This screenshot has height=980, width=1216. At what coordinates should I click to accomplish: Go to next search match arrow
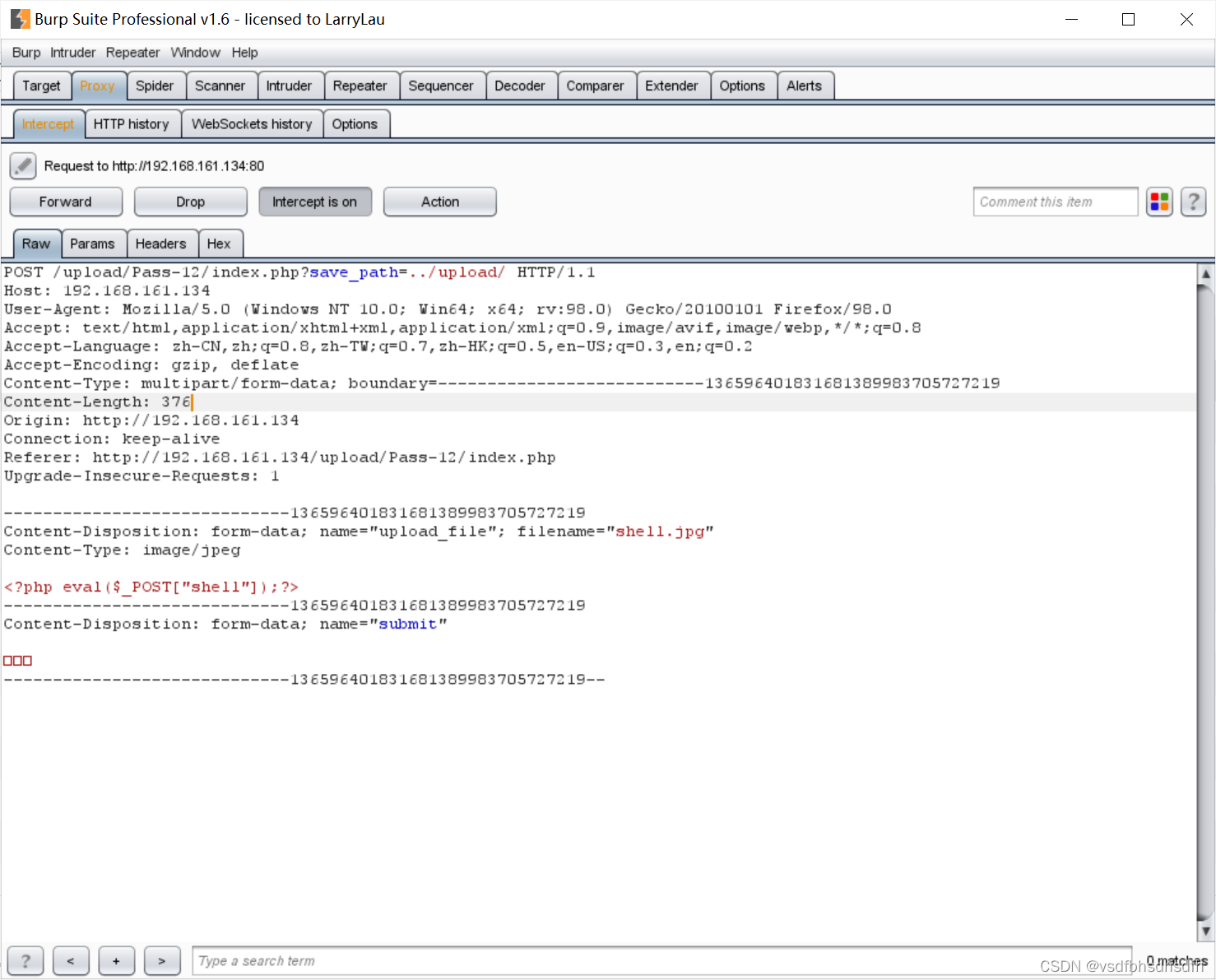coord(162,960)
